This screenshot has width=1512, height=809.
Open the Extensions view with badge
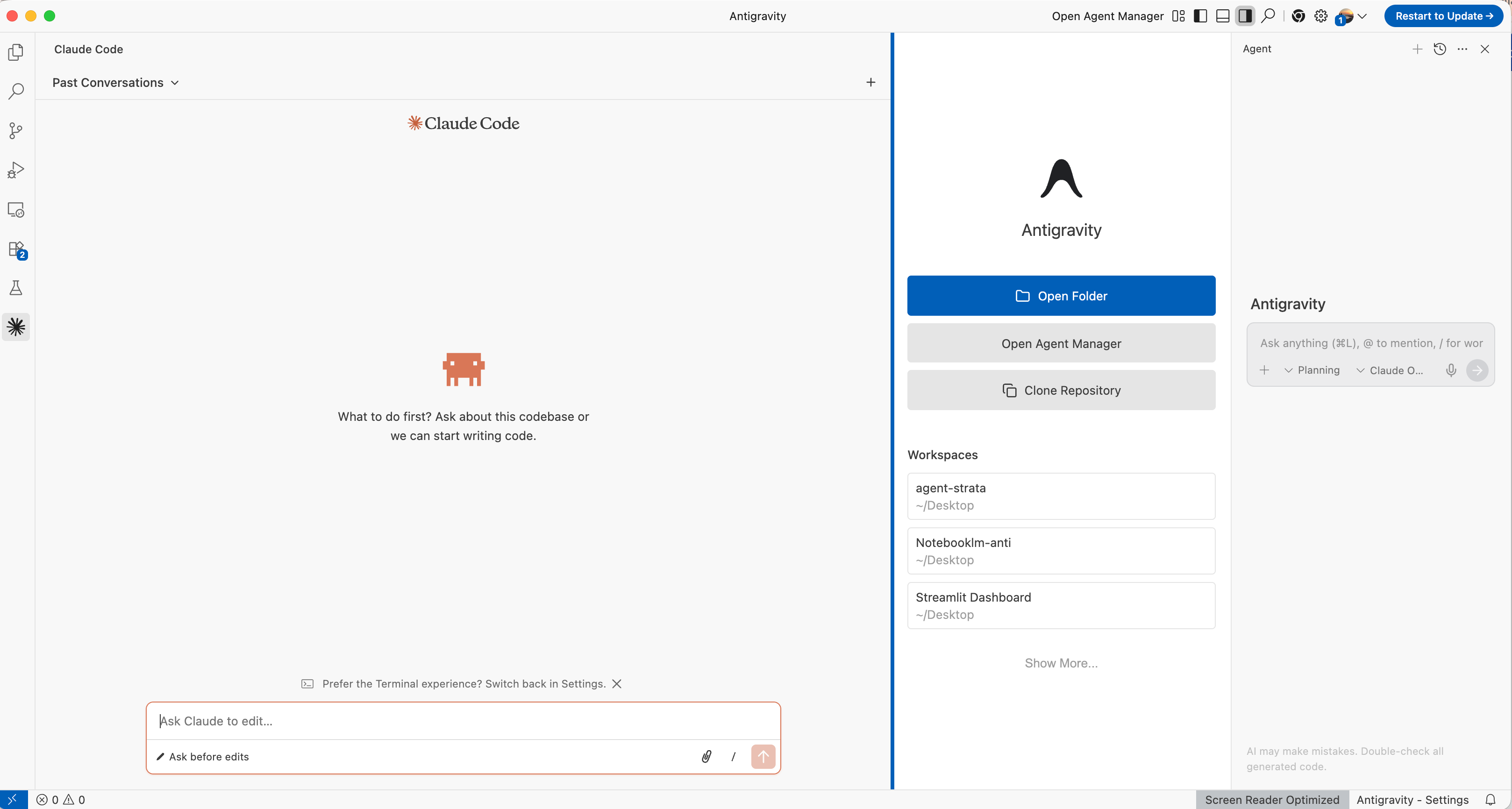click(x=16, y=249)
